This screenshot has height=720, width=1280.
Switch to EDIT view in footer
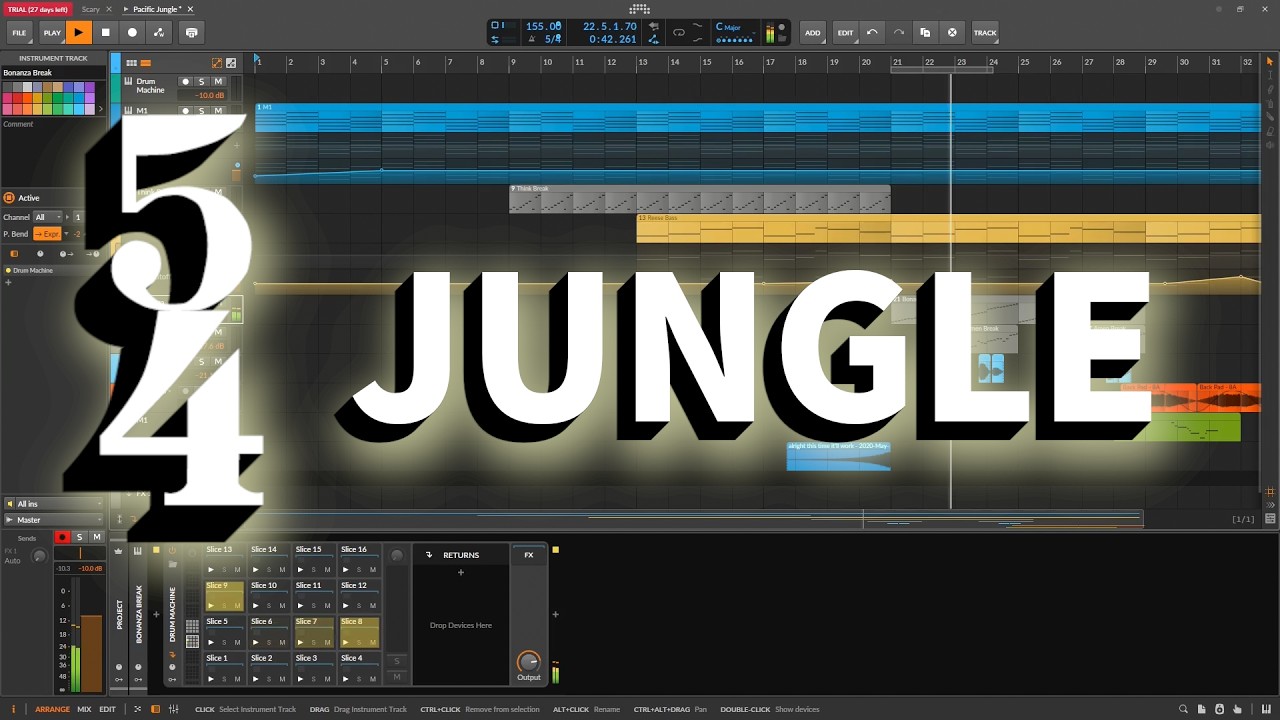107,709
